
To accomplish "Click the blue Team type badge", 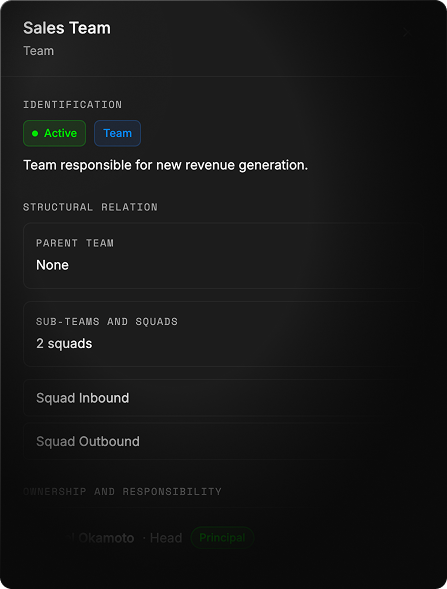I will (x=118, y=133).
